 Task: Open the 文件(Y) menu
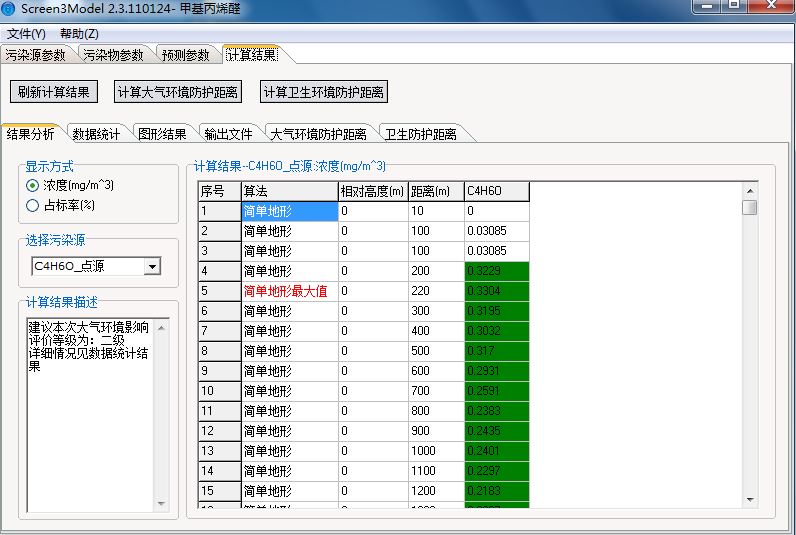click(26, 34)
